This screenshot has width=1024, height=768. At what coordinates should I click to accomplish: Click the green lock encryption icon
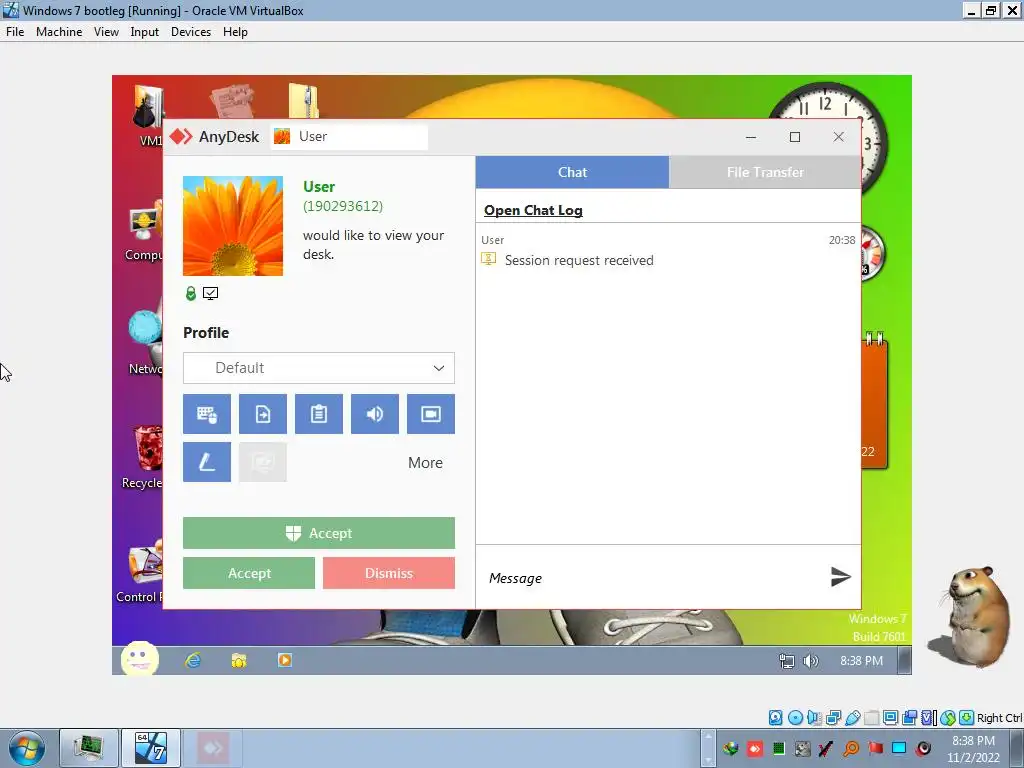pos(191,294)
